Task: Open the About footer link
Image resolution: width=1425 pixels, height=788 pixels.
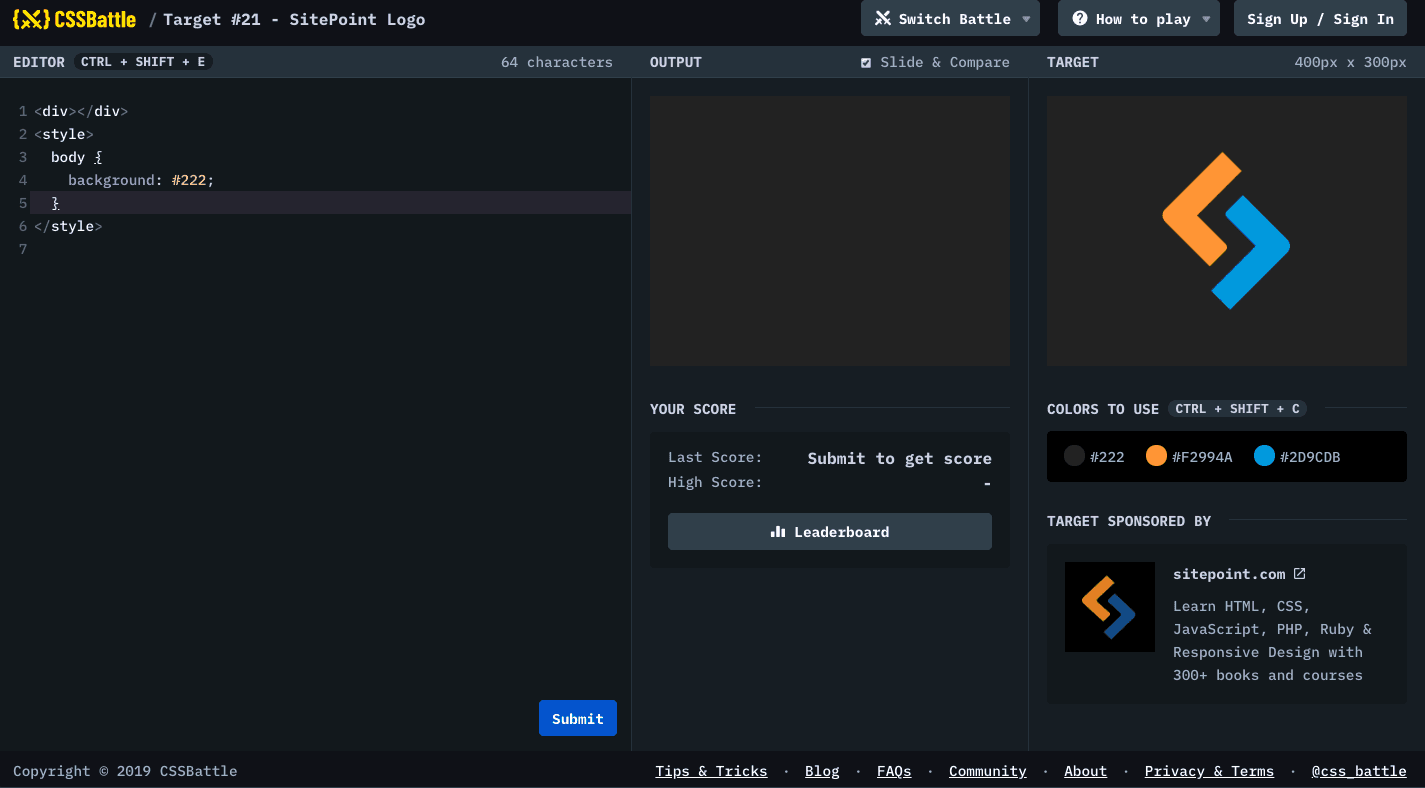Action: [1085, 771]
